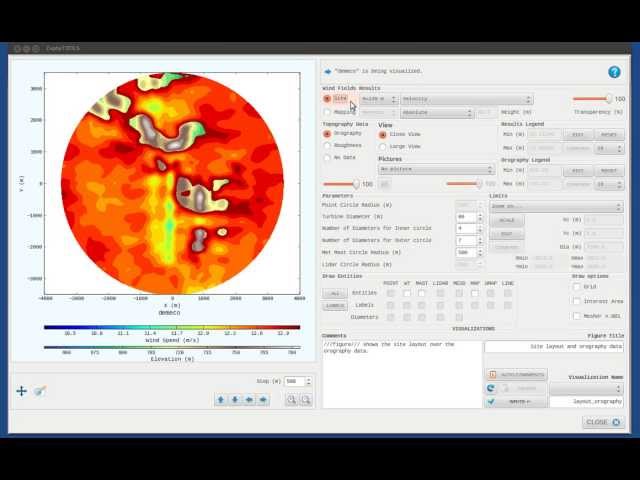Click the Scale button under Limits

coord(507,220)
